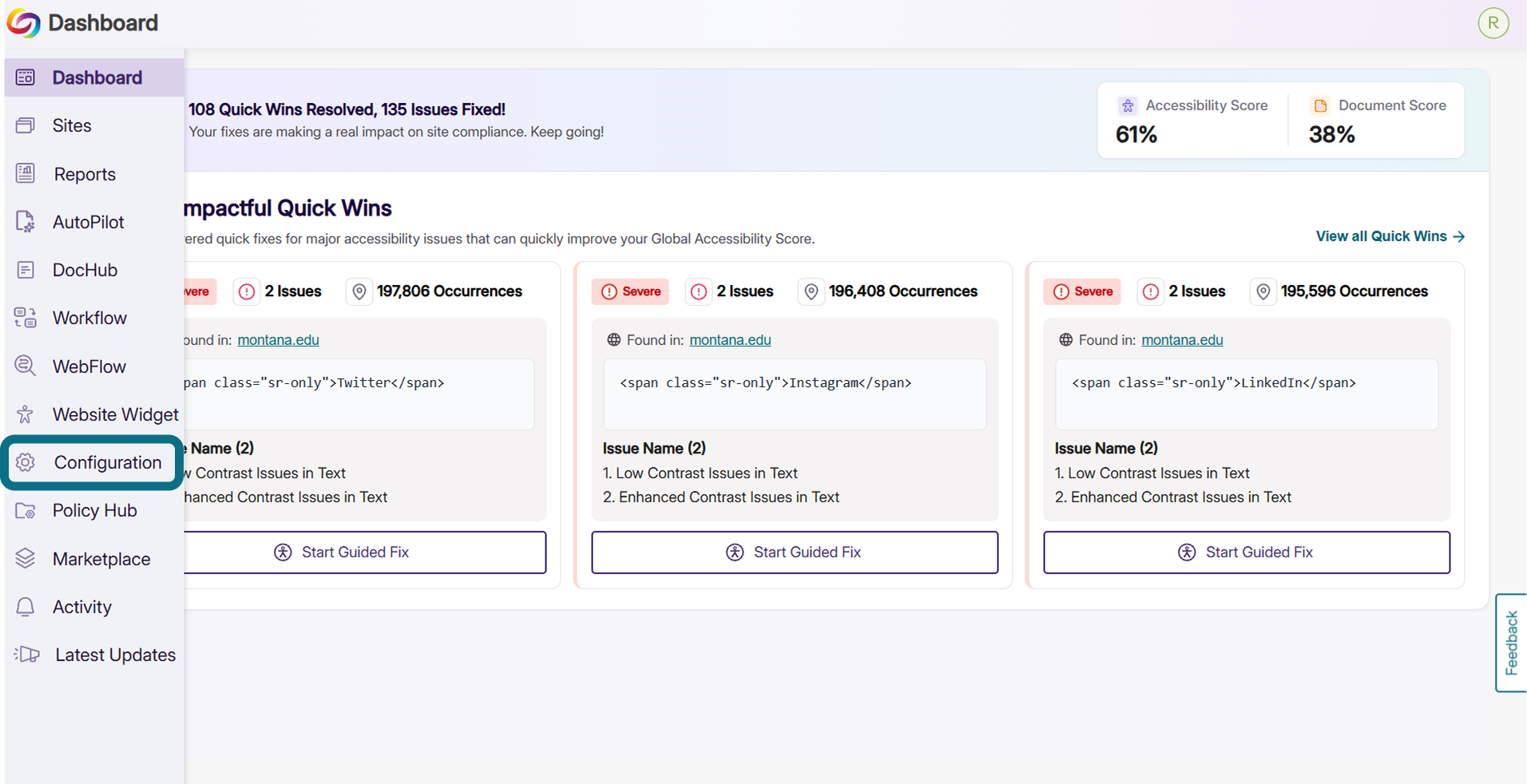Click the app logo beside Dashboard title
The height and width of the screenshot is (784, 1527).
point(23,23)
